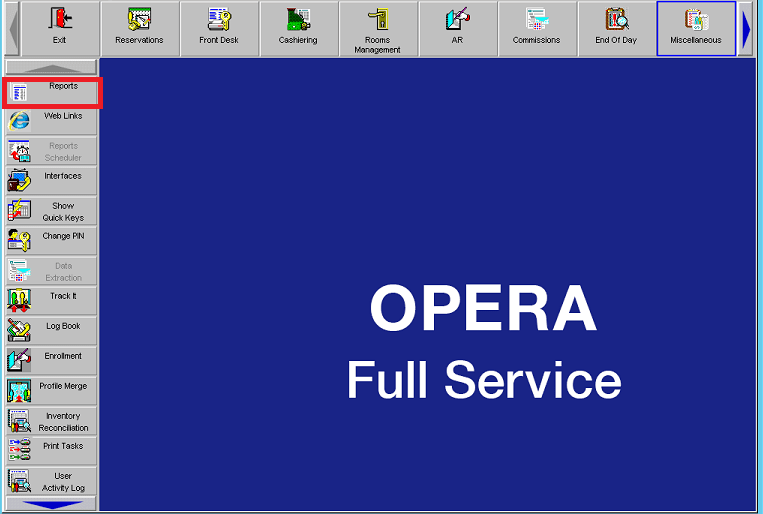763x514 pixels.
Task: Open Reports in the sidebar
Action: [x=52, y=92]
